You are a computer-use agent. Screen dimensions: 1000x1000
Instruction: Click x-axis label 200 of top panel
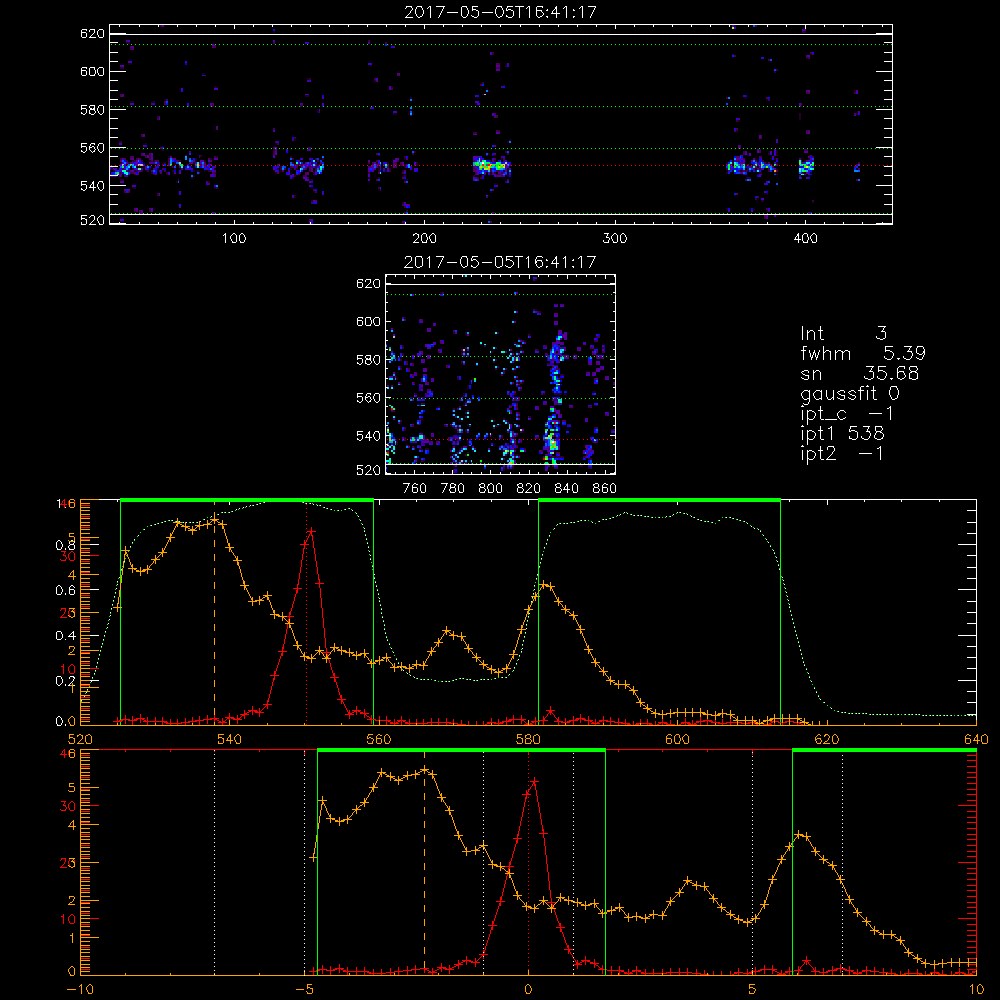(425, 239)
